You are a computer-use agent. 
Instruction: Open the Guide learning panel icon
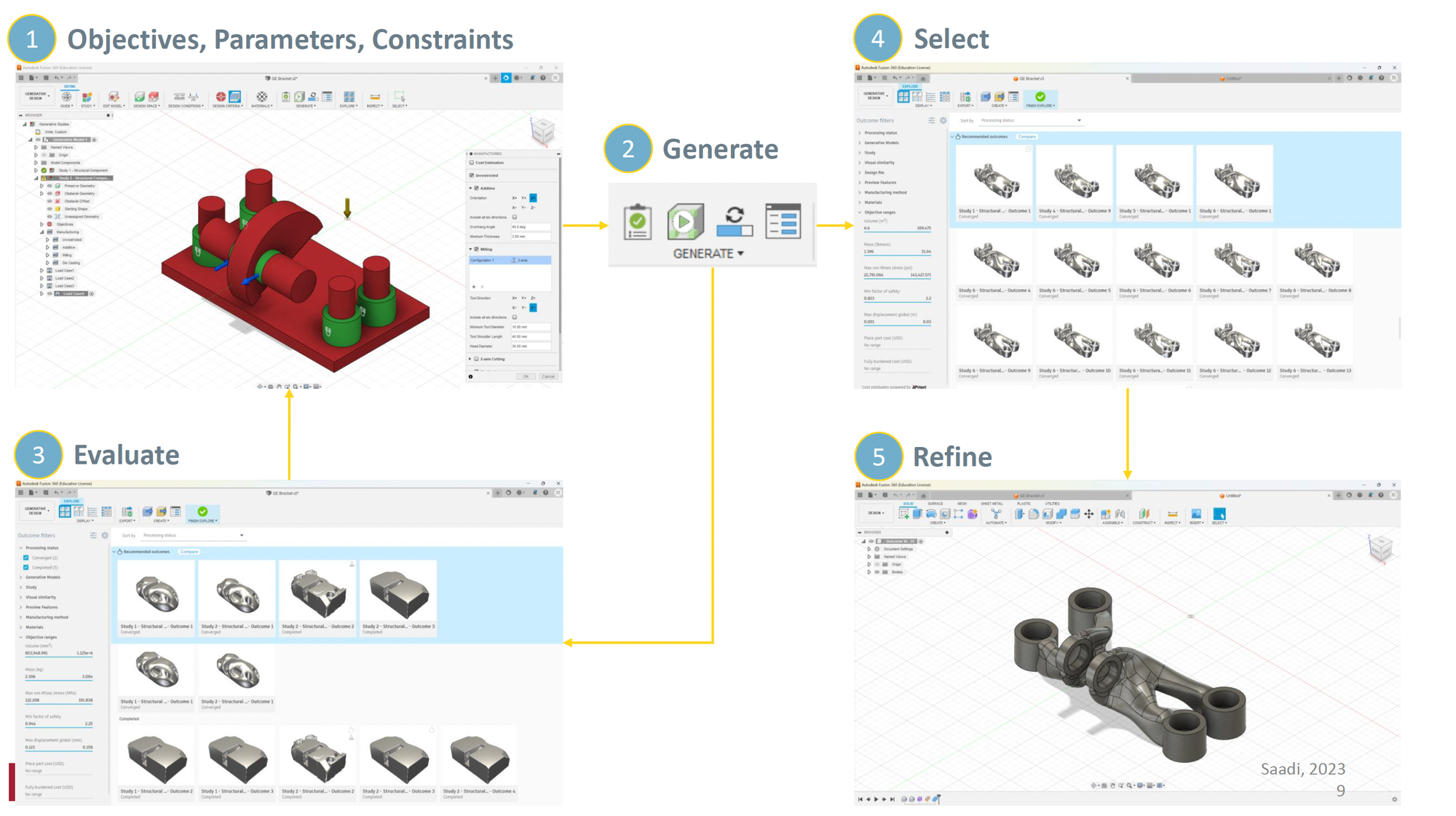pos(66,97)
